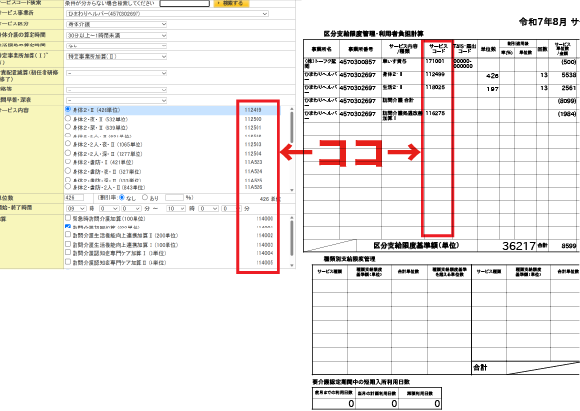Check 訪問介護生活機能向上連携加算Ⅱ (200単位) box
The height and width of the screenshot is (411, 580).
click(x=68, y=235)
